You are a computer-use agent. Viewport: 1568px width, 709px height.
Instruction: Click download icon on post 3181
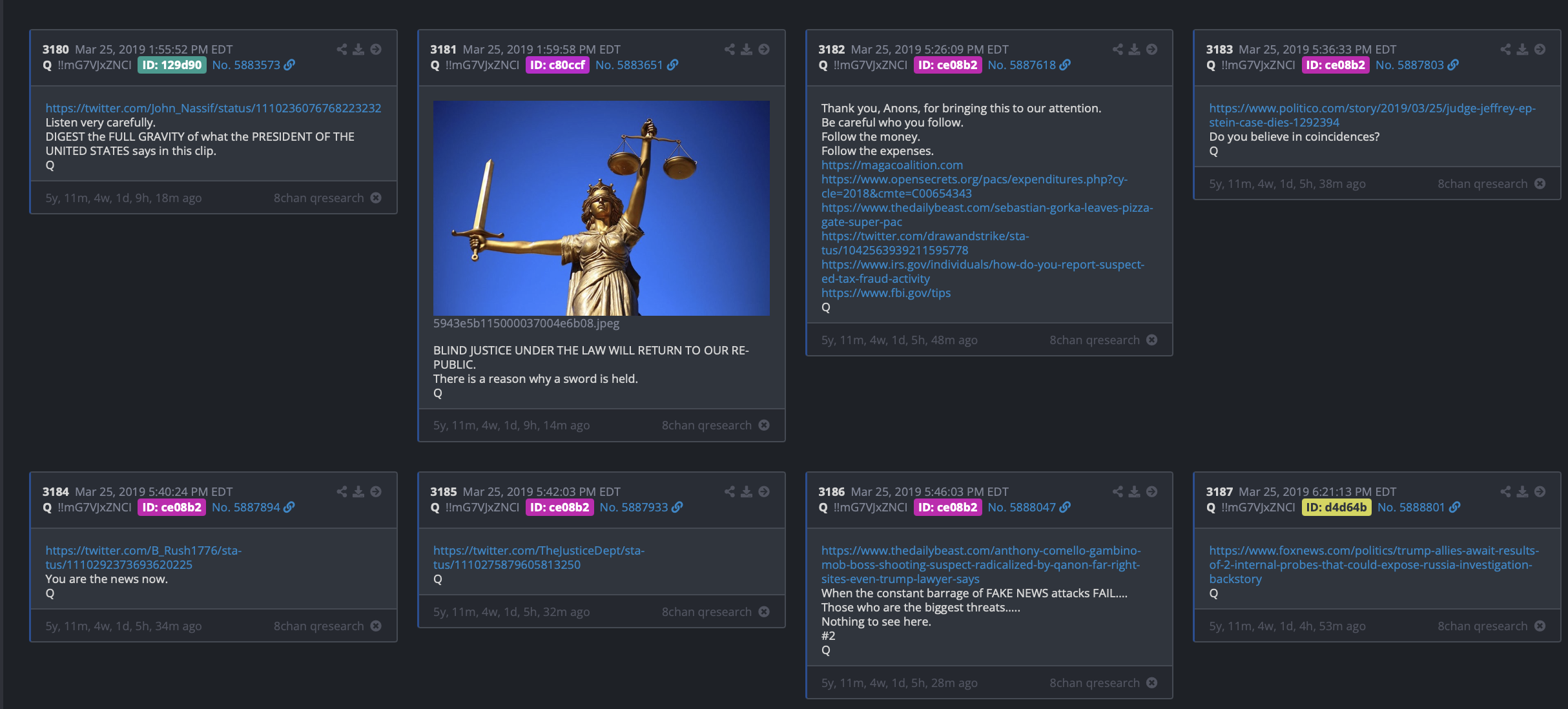[x=747, y=49]
